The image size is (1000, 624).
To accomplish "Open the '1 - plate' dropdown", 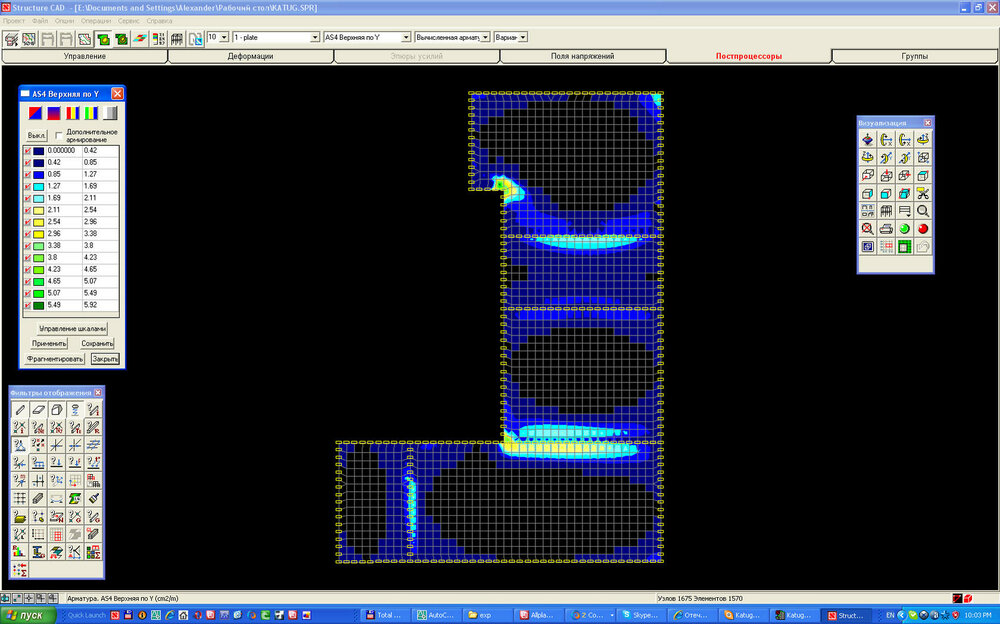I will (x=313, y=37).
